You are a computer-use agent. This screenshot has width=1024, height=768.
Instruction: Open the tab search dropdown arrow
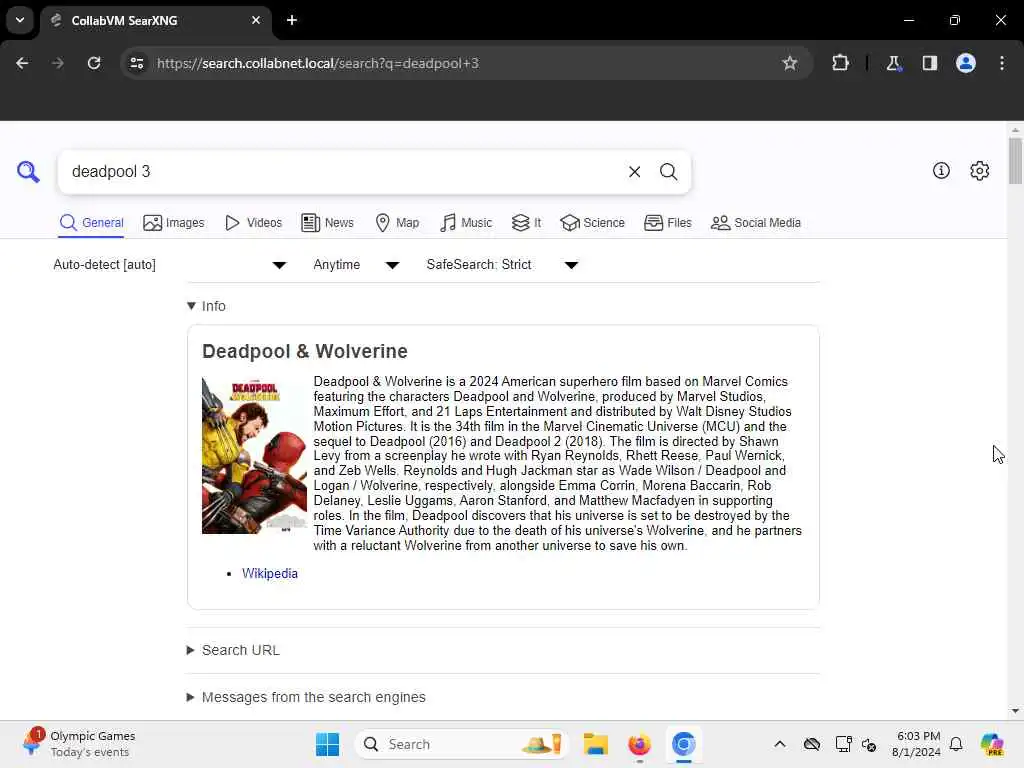pyautogui.click(x=20, y=20)
